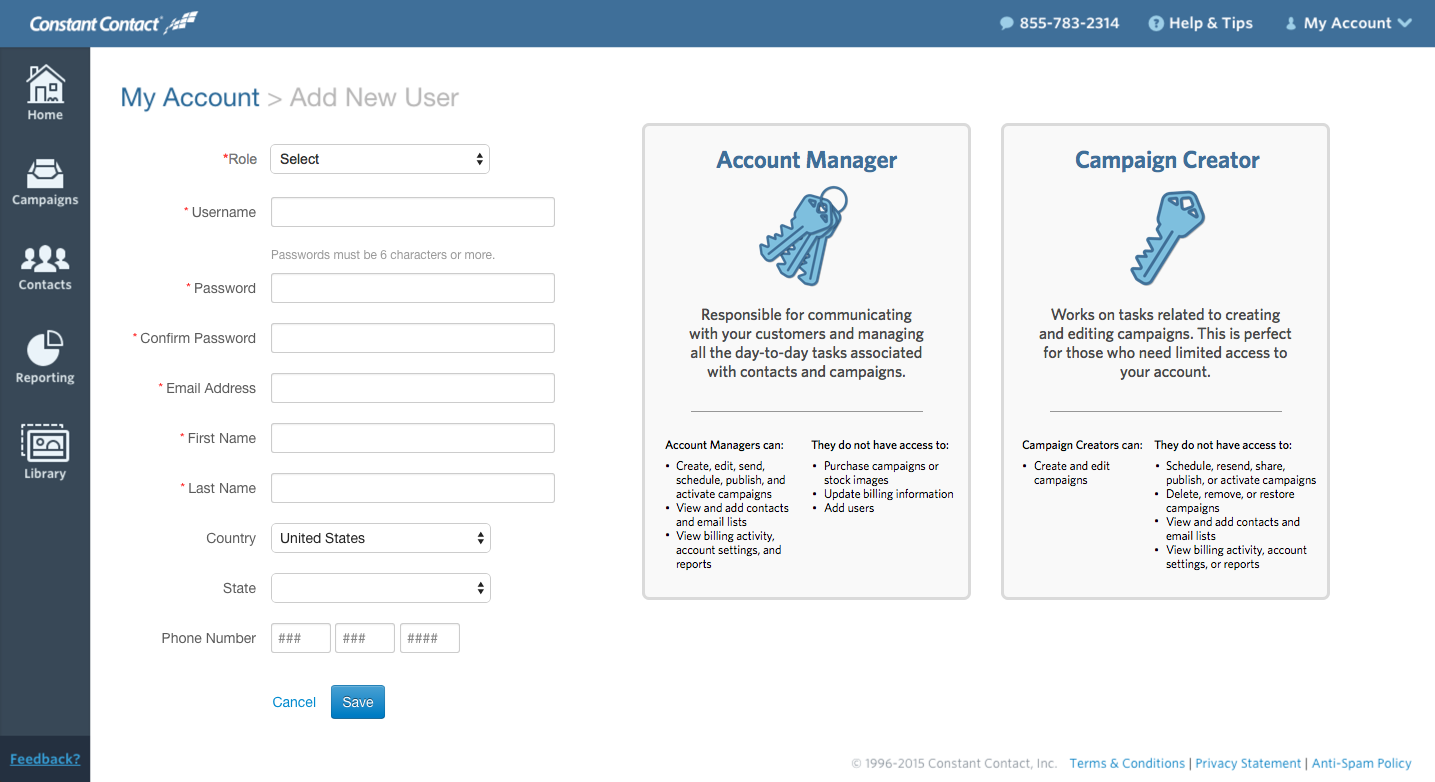Open the Country dropdown set to United States
Screen dimensions: 1435x782
click(381, 538)
